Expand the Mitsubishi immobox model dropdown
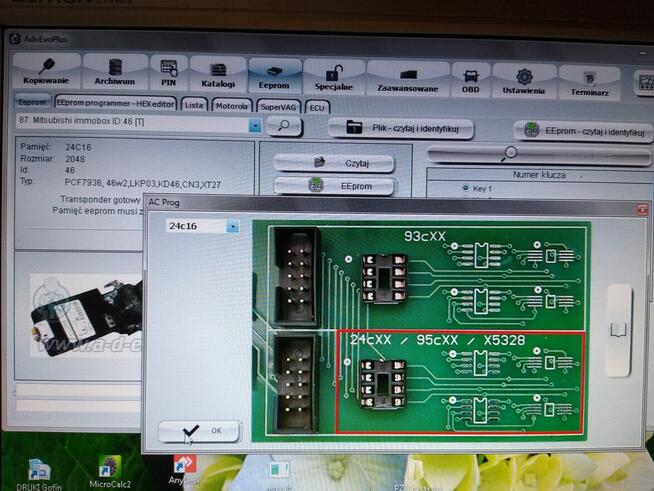This screenshot has height=491, width=654. point(254,125)
